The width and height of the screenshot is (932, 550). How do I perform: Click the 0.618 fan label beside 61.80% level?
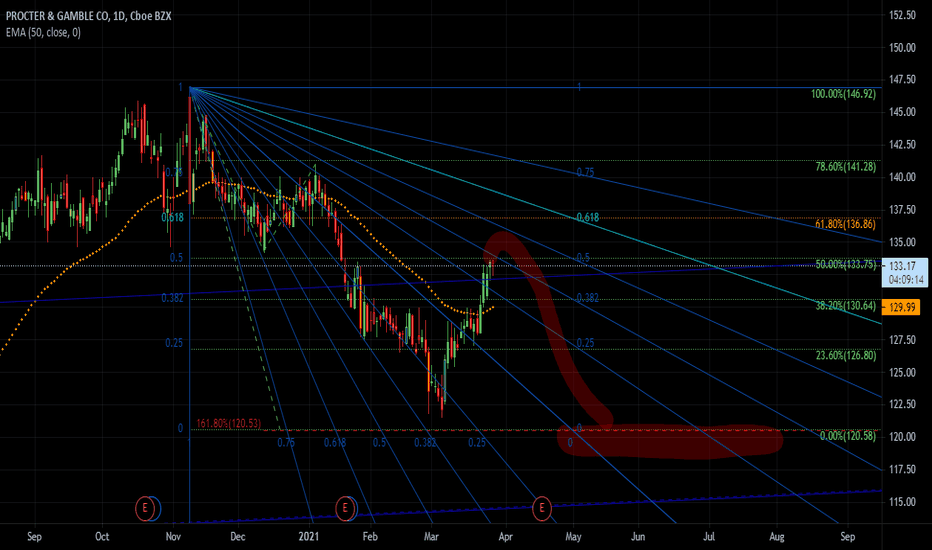(588, 217)
